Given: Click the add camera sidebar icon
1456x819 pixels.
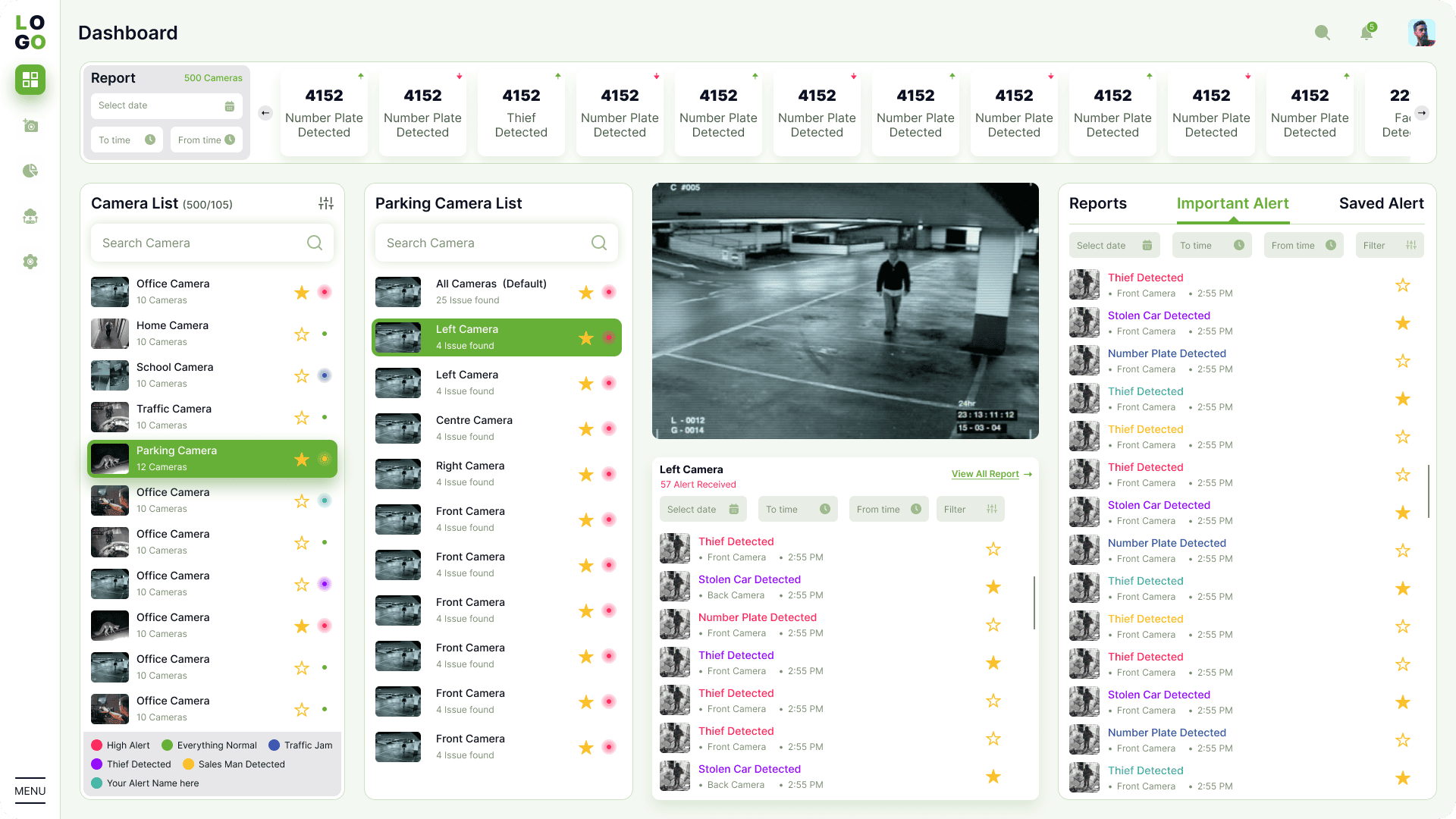Looking at the screenshot, I should [x=30, y=125].
